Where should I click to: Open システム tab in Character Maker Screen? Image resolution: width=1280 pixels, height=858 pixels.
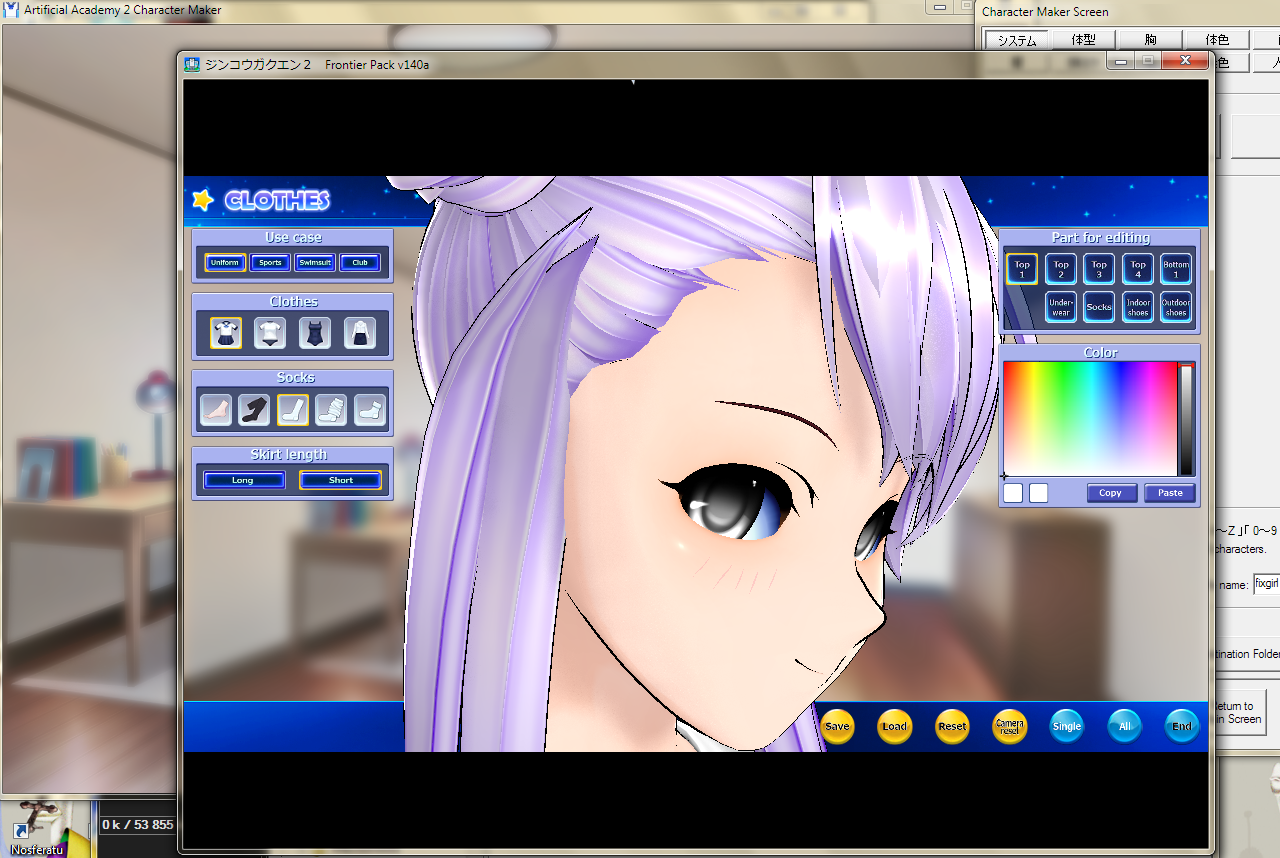pos(1017,40)
